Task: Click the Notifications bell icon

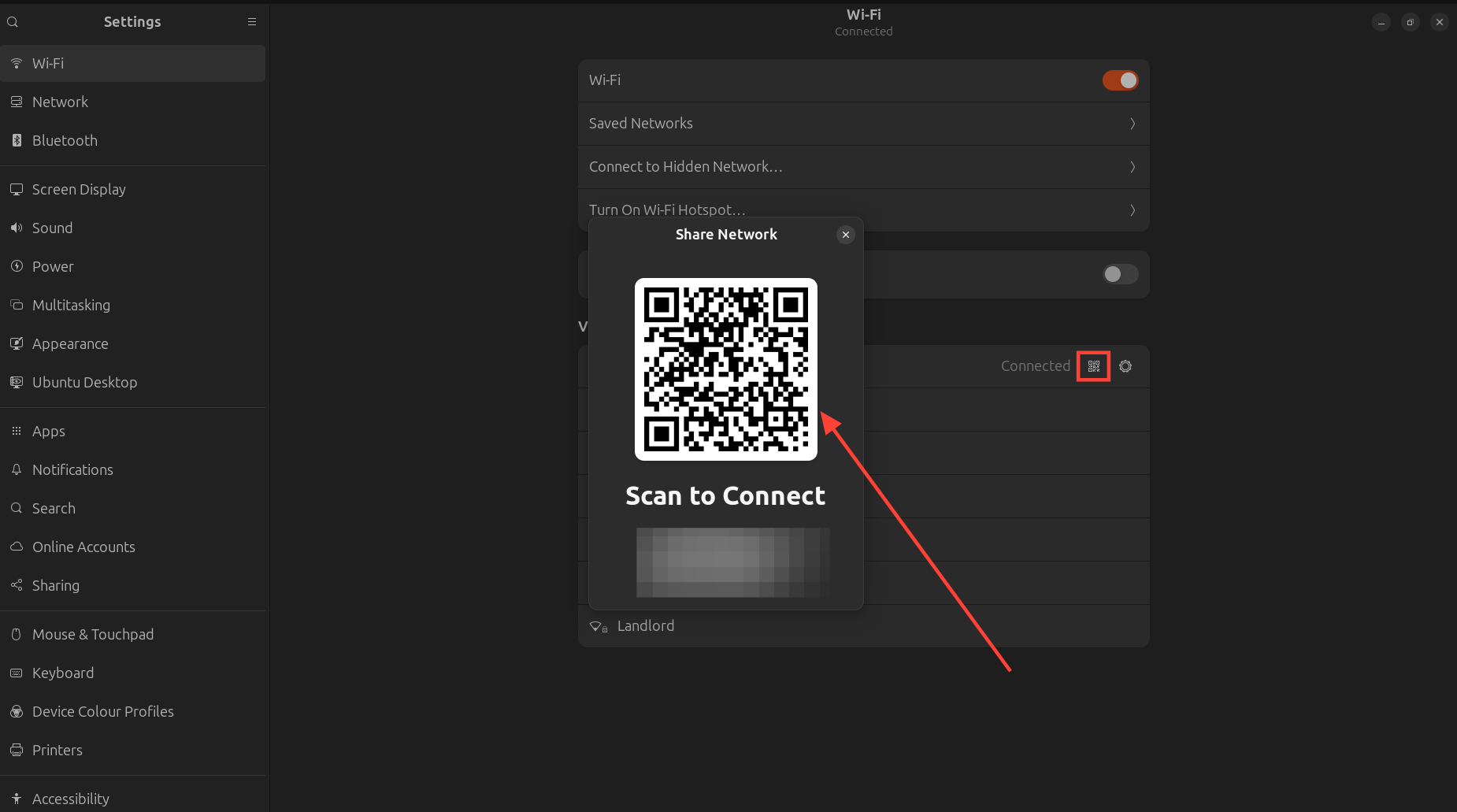Action: [x=17, y=469]
